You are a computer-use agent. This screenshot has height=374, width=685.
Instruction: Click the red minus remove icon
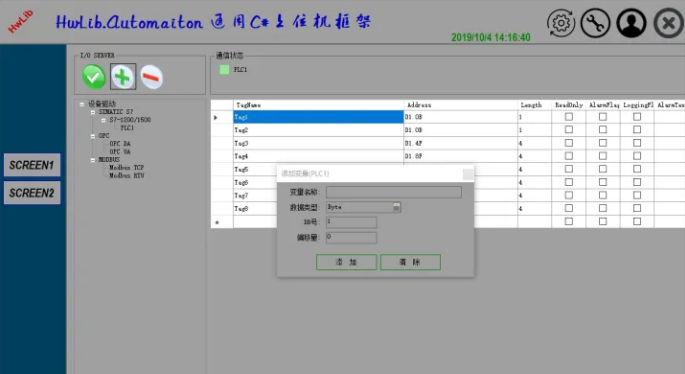(x=152, y=77)
